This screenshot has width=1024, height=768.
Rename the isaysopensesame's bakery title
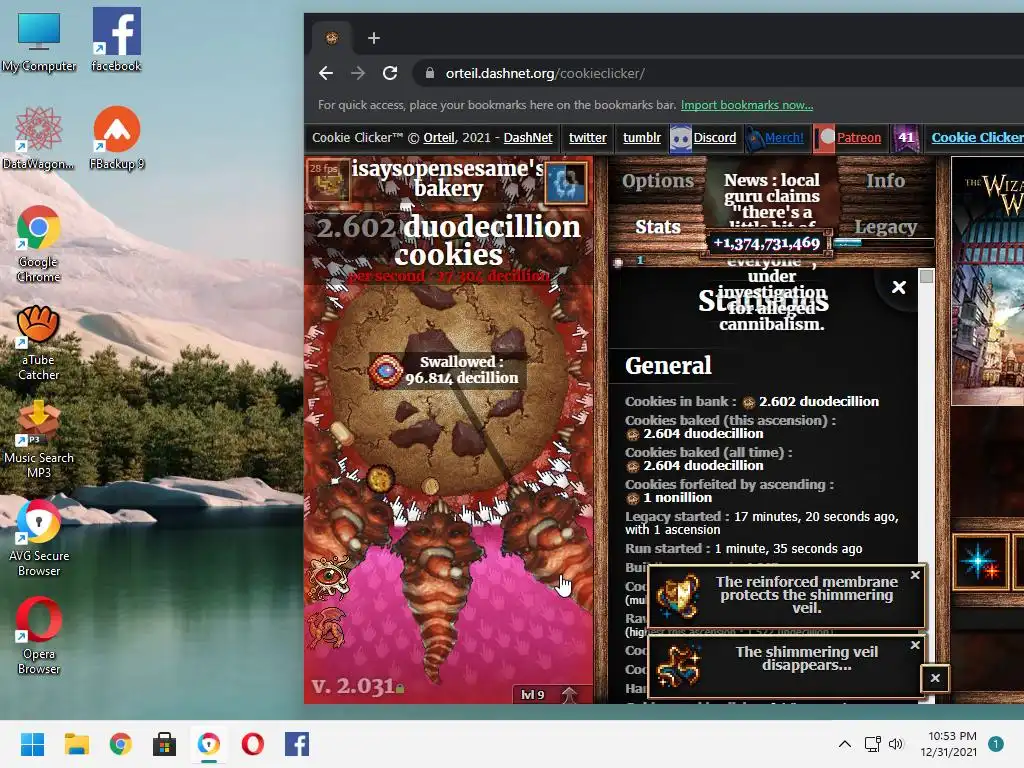click(x=448, y=178)
